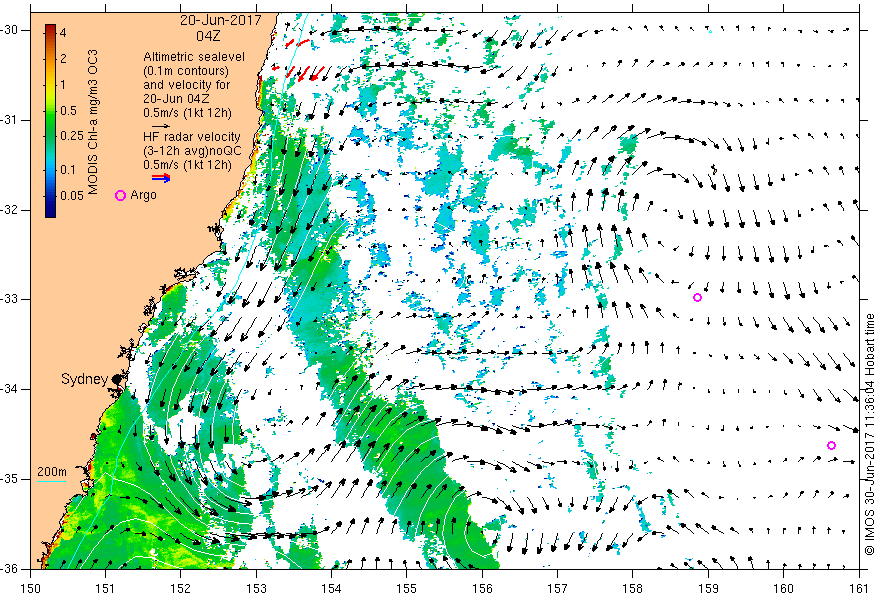The height and width of the screenshot is (600, 880).
Task: Click the 'Altimetric sealevel' legend text
Action: point(194,57)
